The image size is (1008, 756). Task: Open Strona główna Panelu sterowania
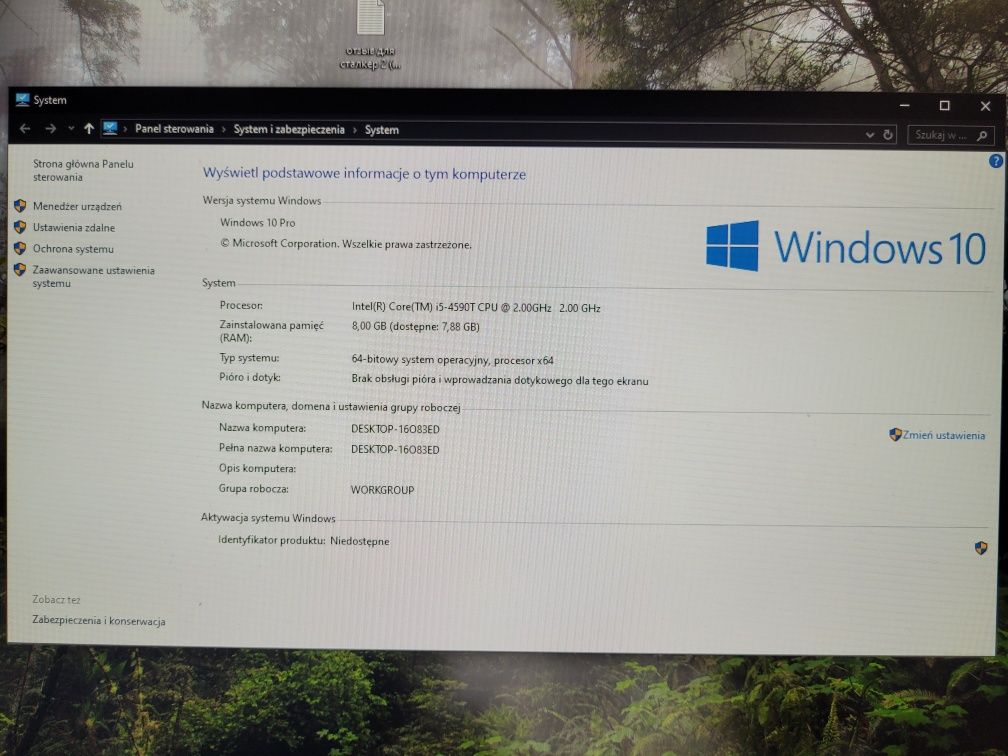pyautogui.click(x=83, y=170)
